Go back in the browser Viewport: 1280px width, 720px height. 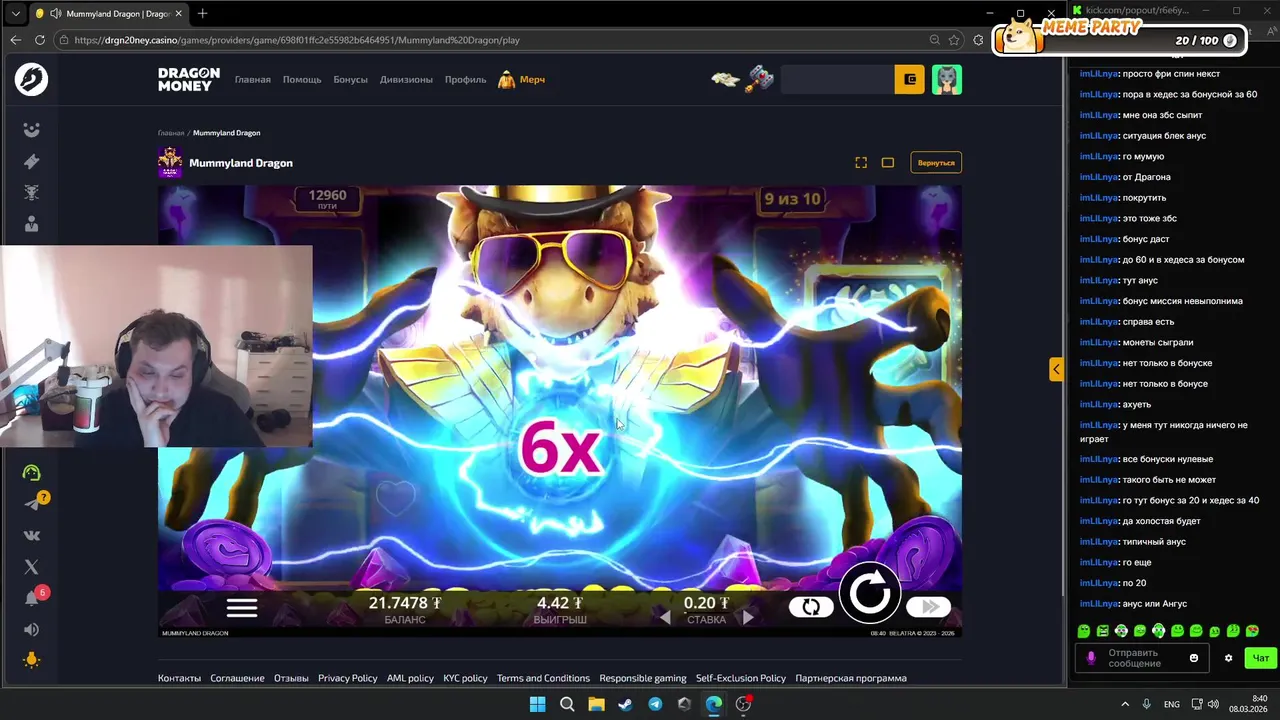click(x=15, y=40)
